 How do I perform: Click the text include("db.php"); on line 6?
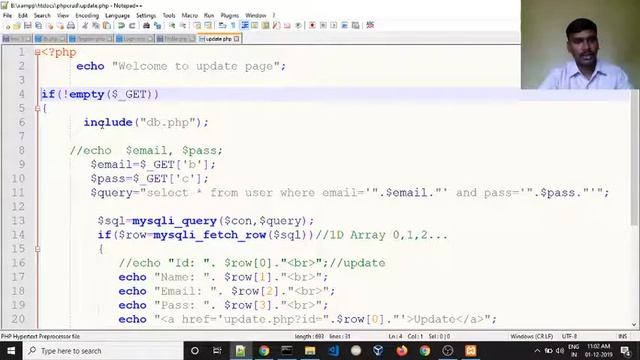146,122
